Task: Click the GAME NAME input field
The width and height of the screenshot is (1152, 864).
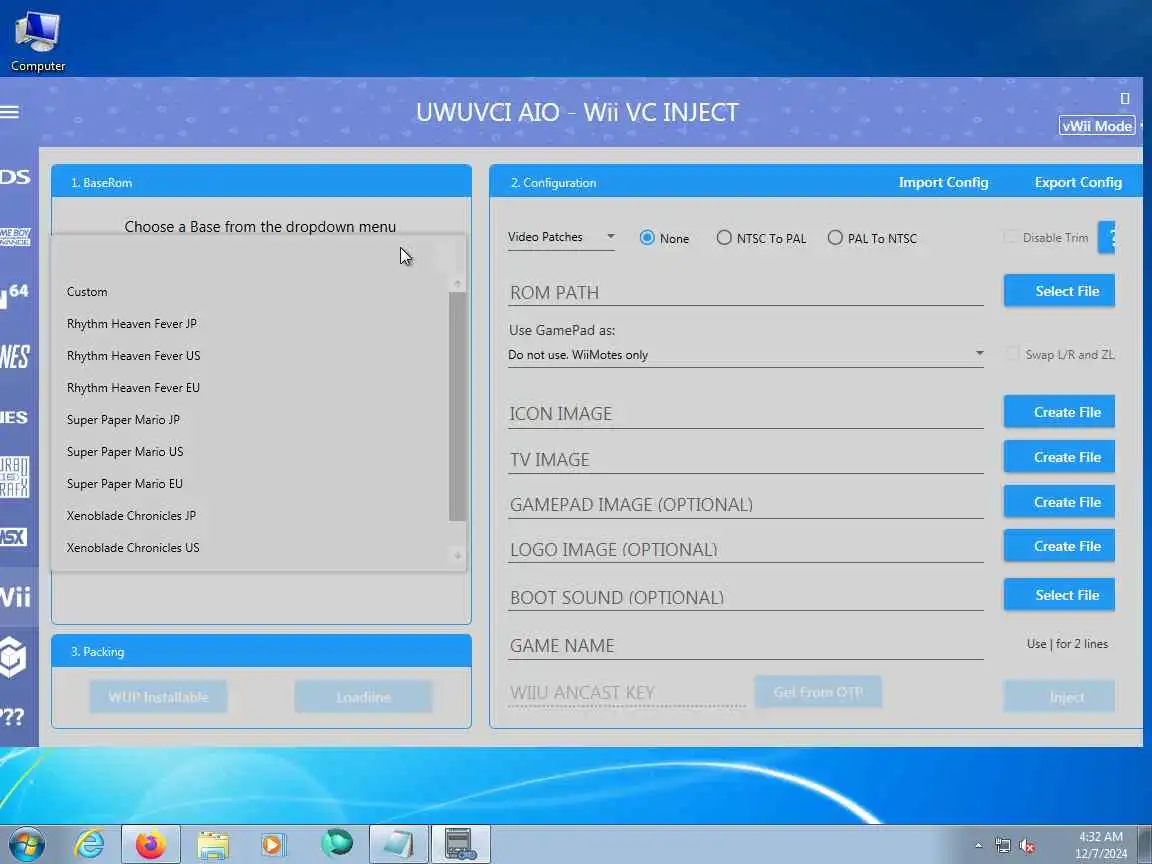Action: coord(746,645)
